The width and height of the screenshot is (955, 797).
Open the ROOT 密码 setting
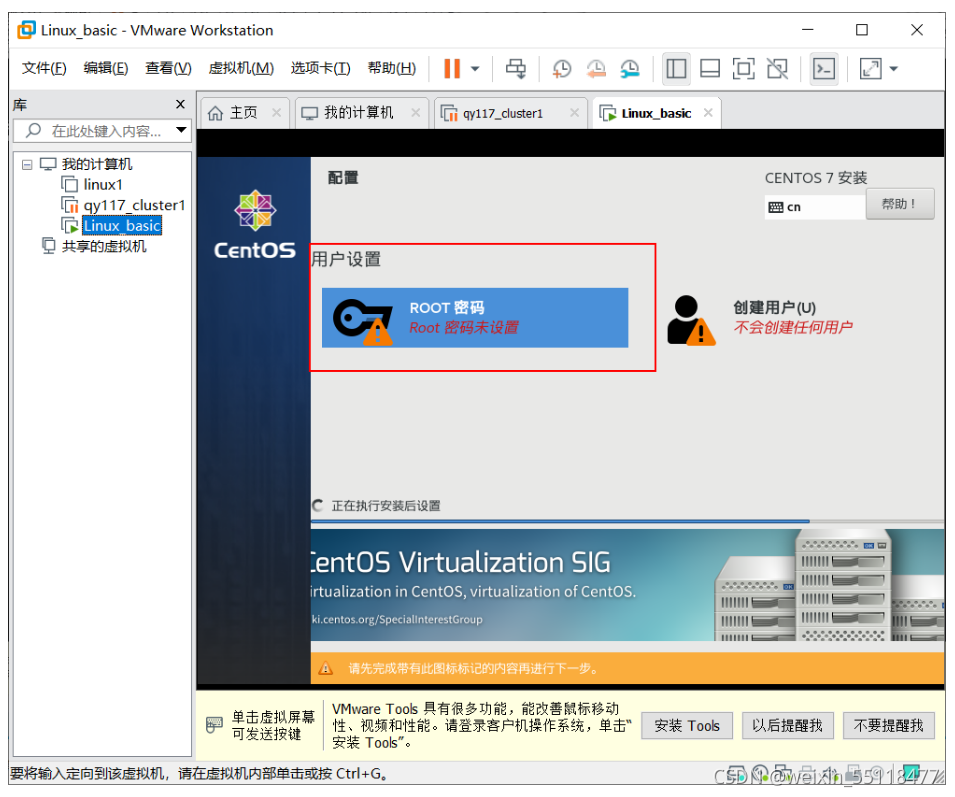475,318
